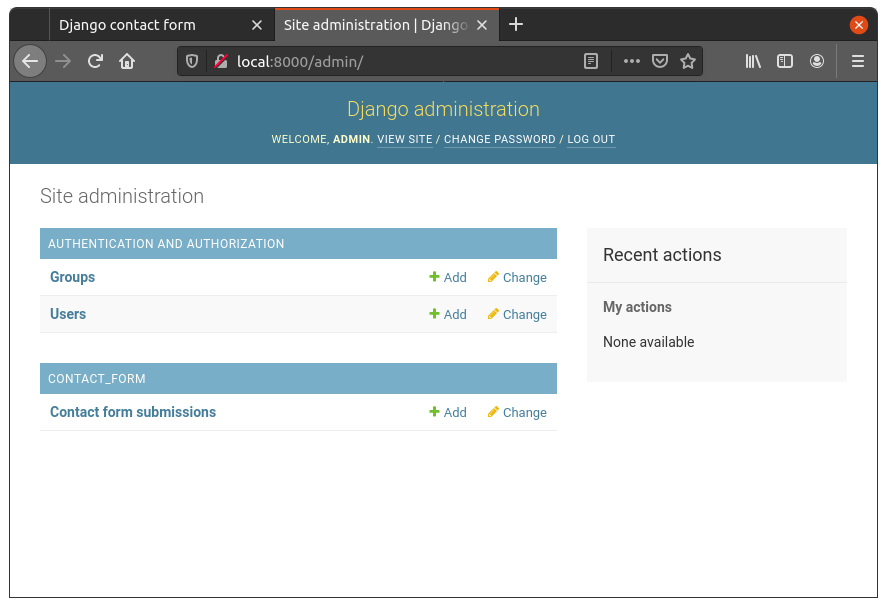Open Firefox account profile icon
This screenshot has width=887, height=607.
coord(817,61)
